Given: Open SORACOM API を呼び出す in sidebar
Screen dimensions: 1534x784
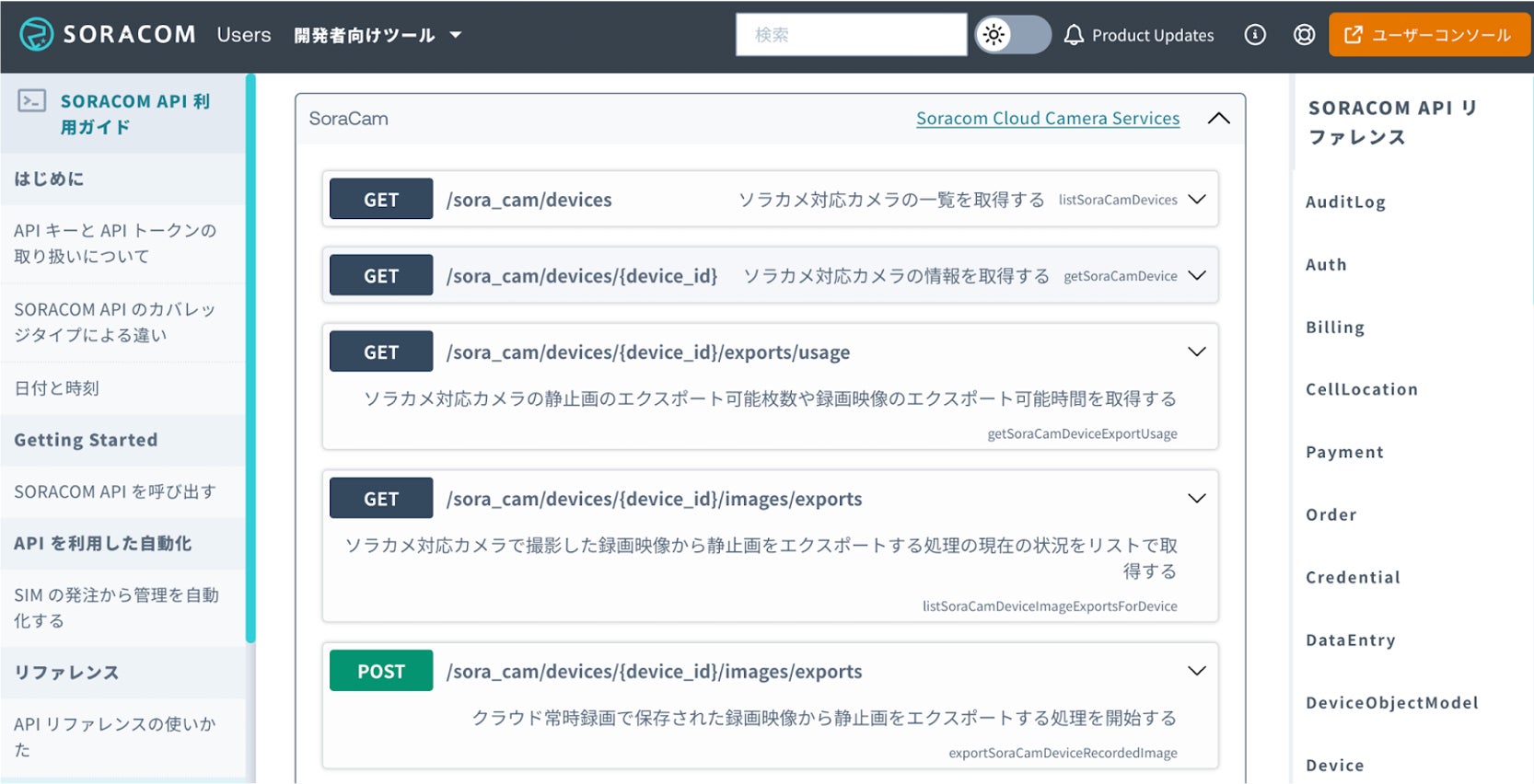Looking at the screenshot, I should 115,491.
